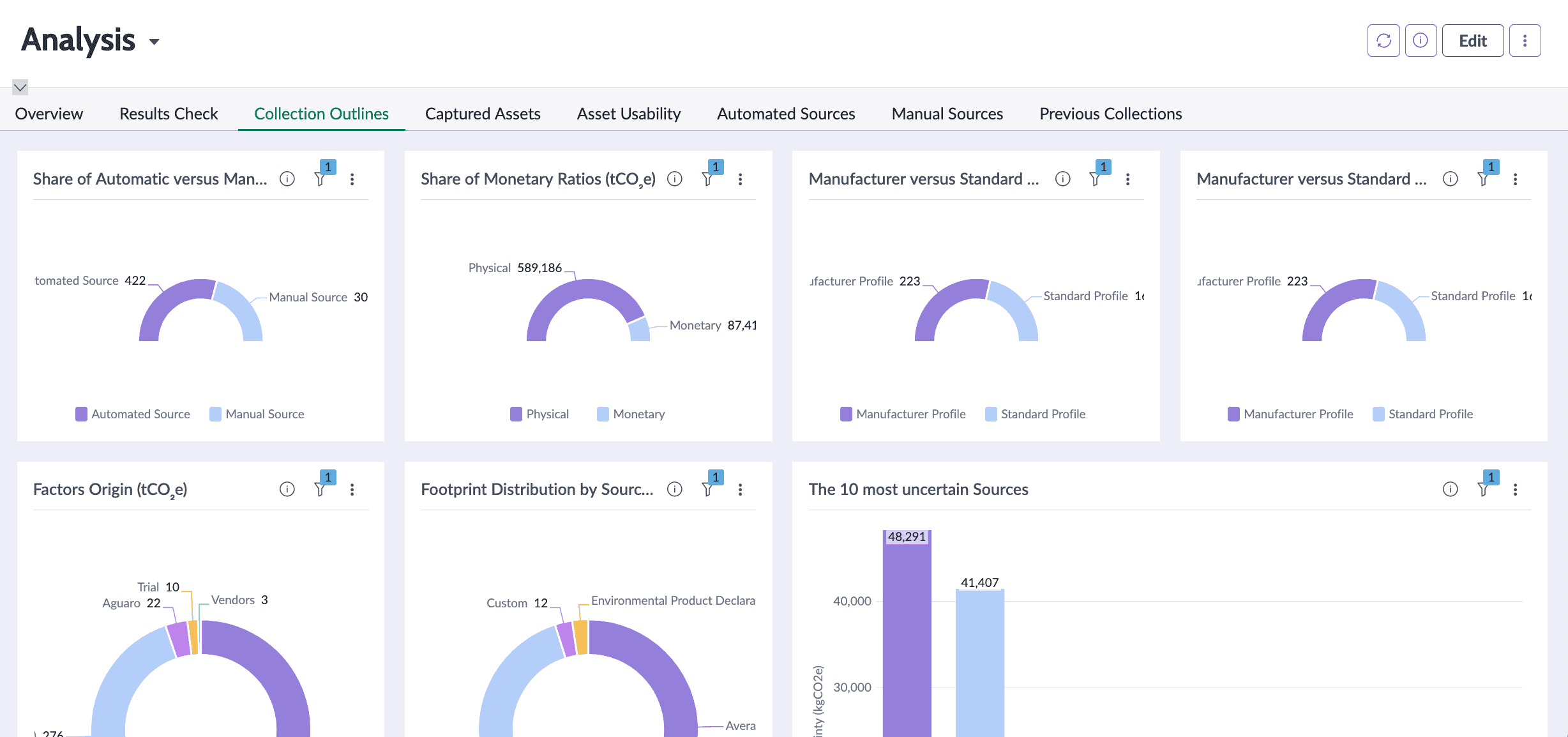Click the Edit button
Image resolution: width=1568 pixels, height=737 pixels.
pos(1472,40)
